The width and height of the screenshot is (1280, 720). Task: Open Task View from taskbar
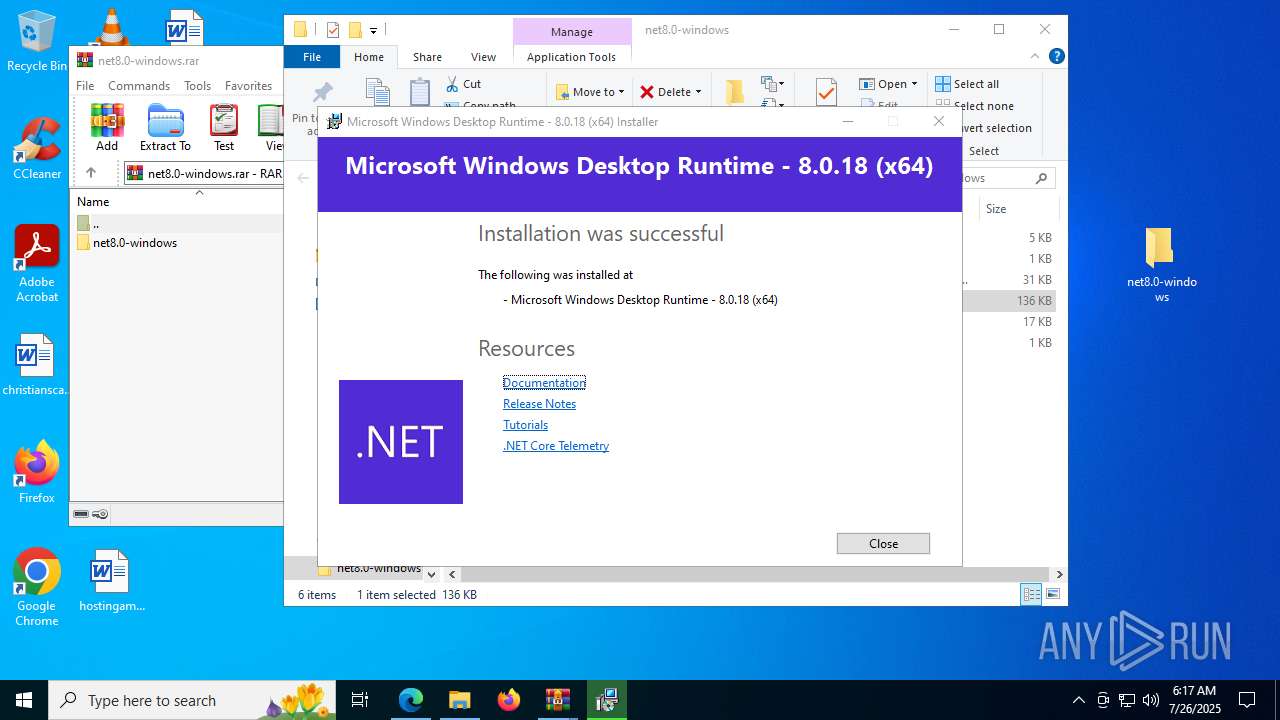(361, 700)
